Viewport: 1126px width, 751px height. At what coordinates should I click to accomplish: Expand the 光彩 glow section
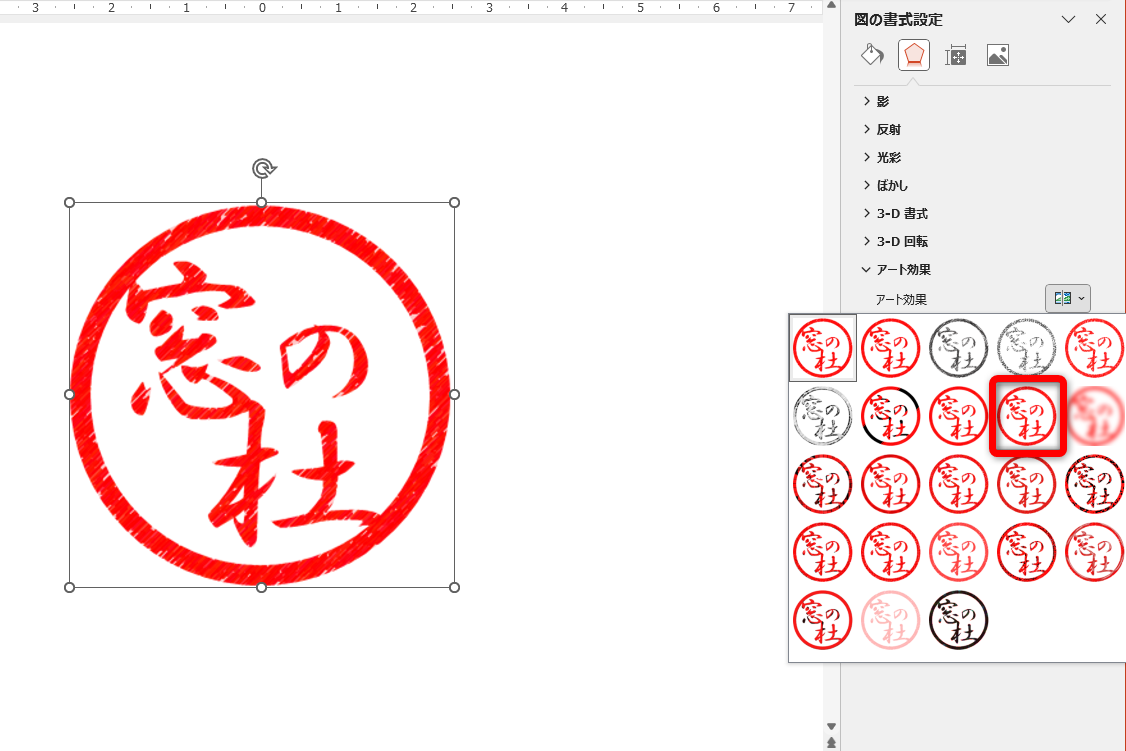pos(888,157)
